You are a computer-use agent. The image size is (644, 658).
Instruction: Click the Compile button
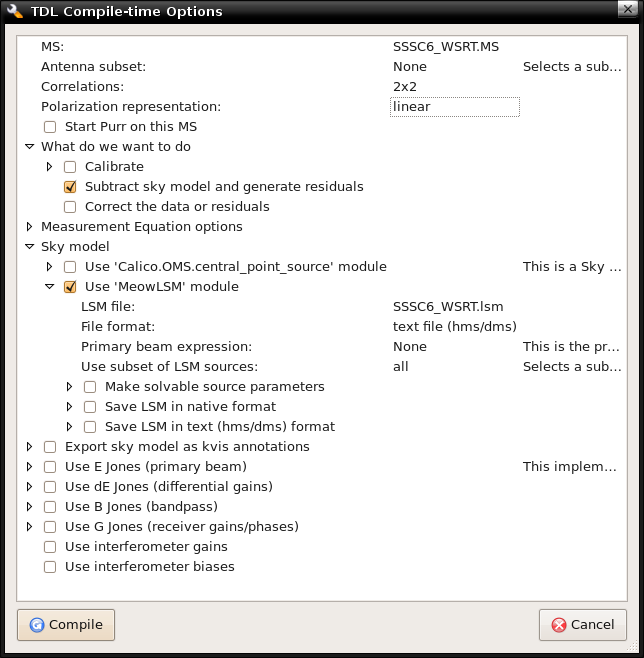(66, 624)
